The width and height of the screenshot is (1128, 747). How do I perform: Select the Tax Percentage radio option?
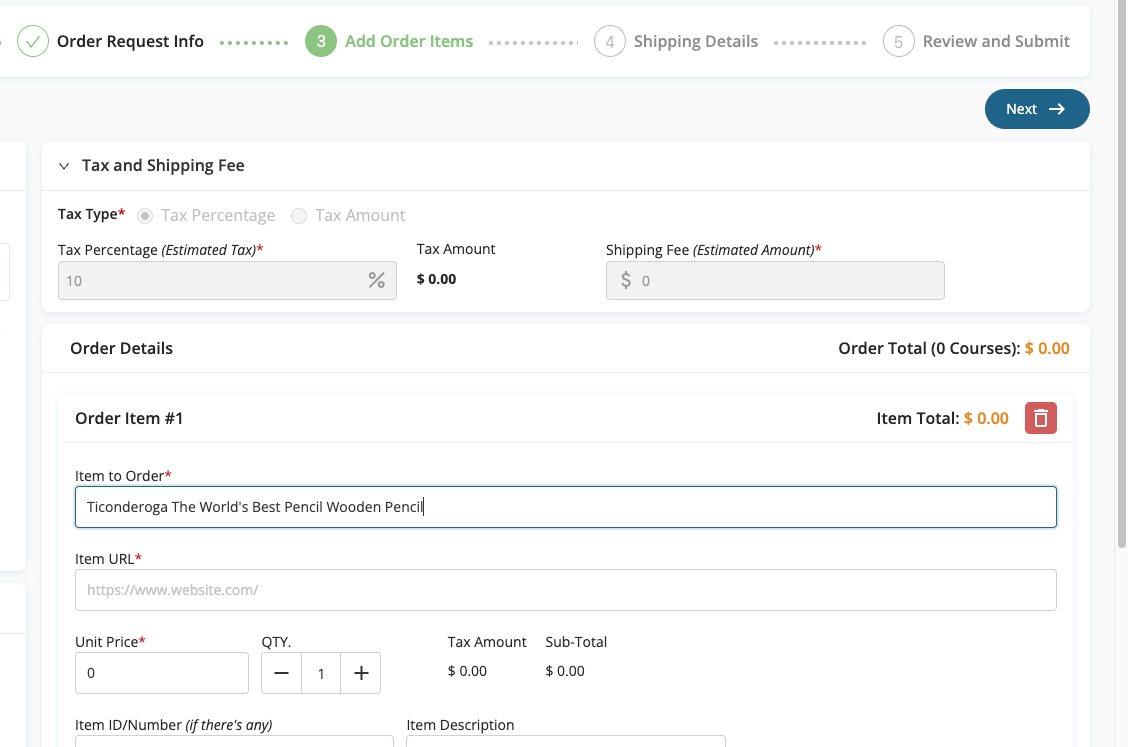[145, 216]
